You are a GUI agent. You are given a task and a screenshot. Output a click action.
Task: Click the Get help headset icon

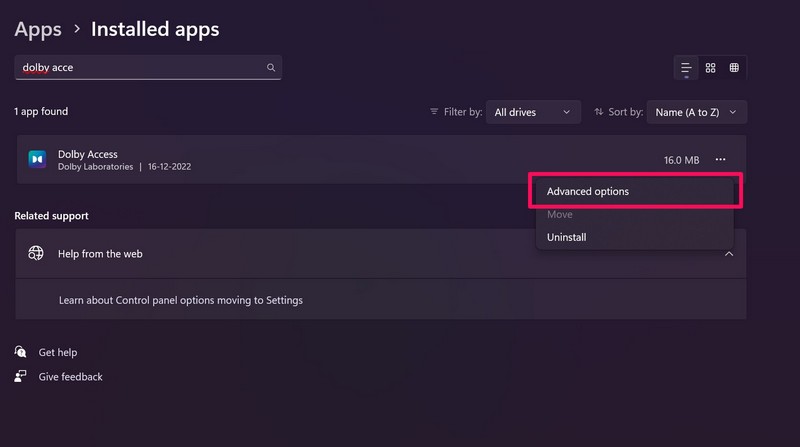pyautogui.click(x=21, y=352)
